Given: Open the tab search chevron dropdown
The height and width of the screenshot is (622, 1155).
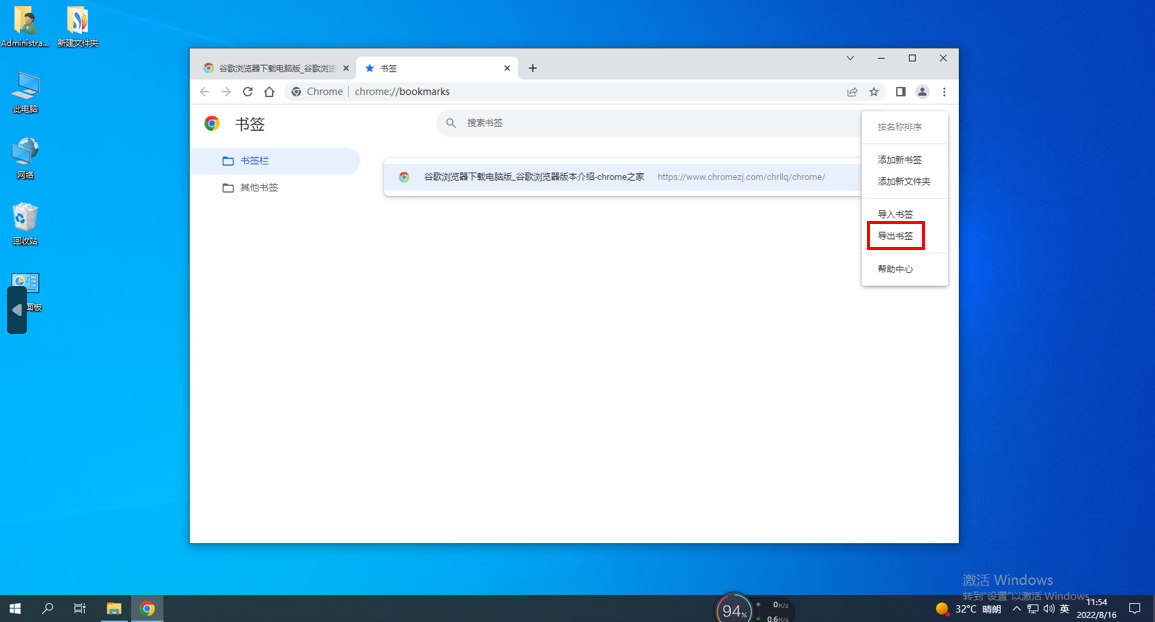Looking at the screenshot, I should tap(850, 58).
